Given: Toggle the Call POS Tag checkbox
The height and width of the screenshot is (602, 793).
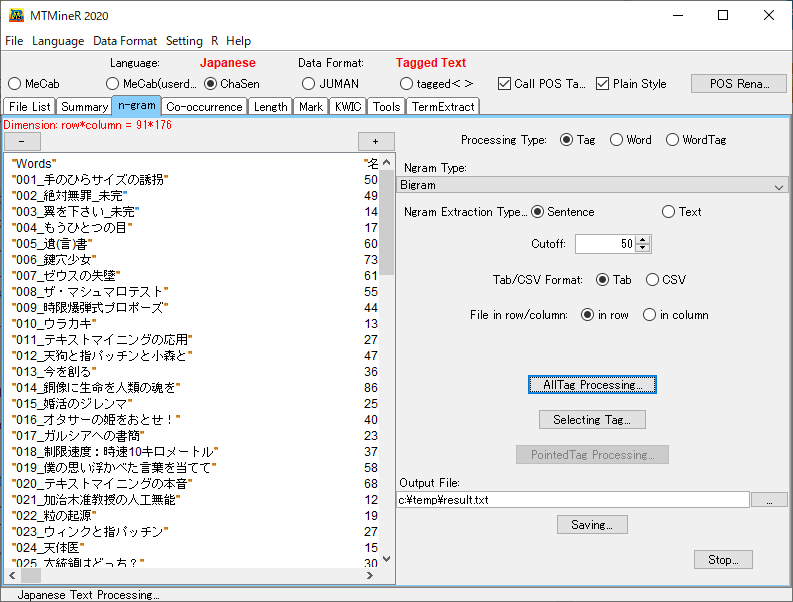Looking at the screenshot, I should pyautogui.click(x=505, y=84).
